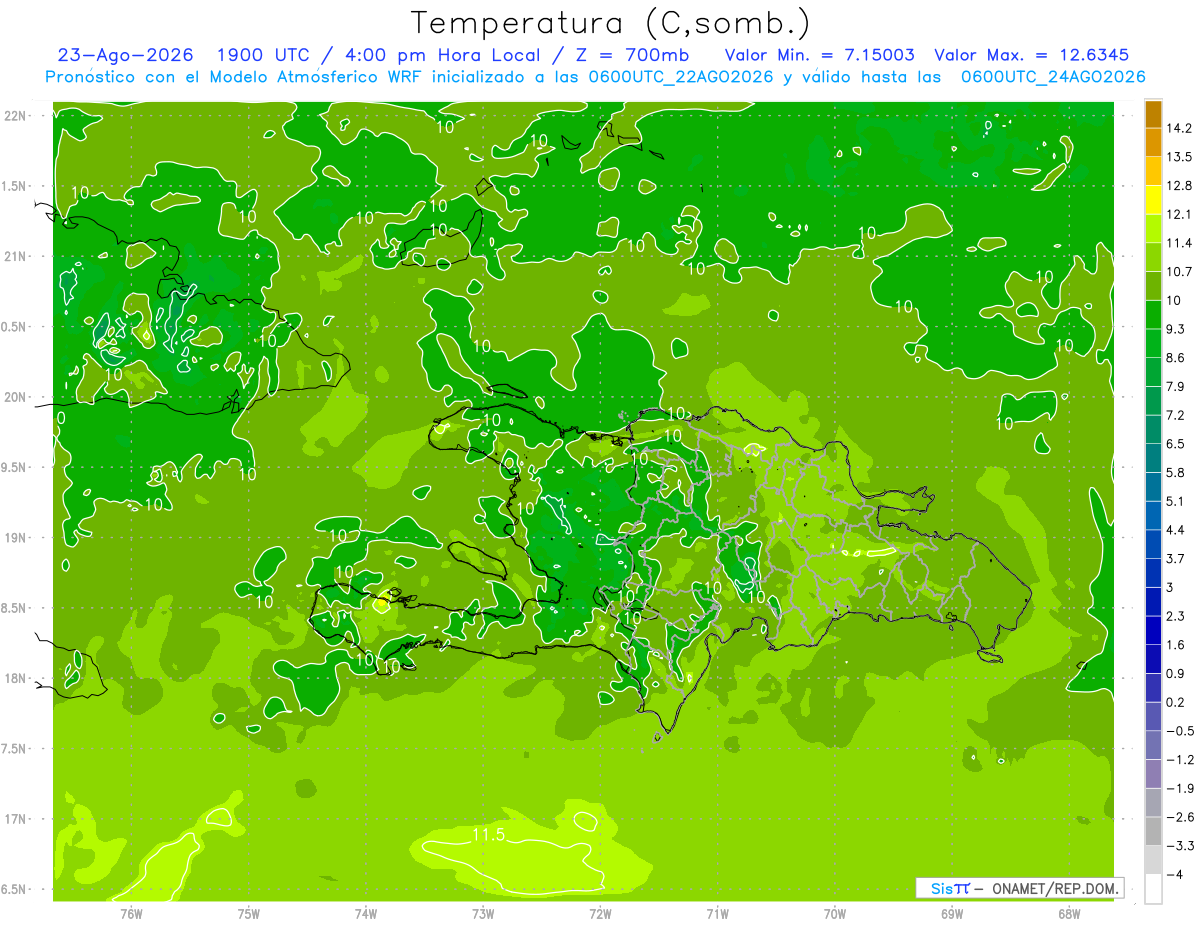Pick the yellow swatch between 12.1 and 12.8
The image size is (1200, 927).
[x=1153, y=199]
